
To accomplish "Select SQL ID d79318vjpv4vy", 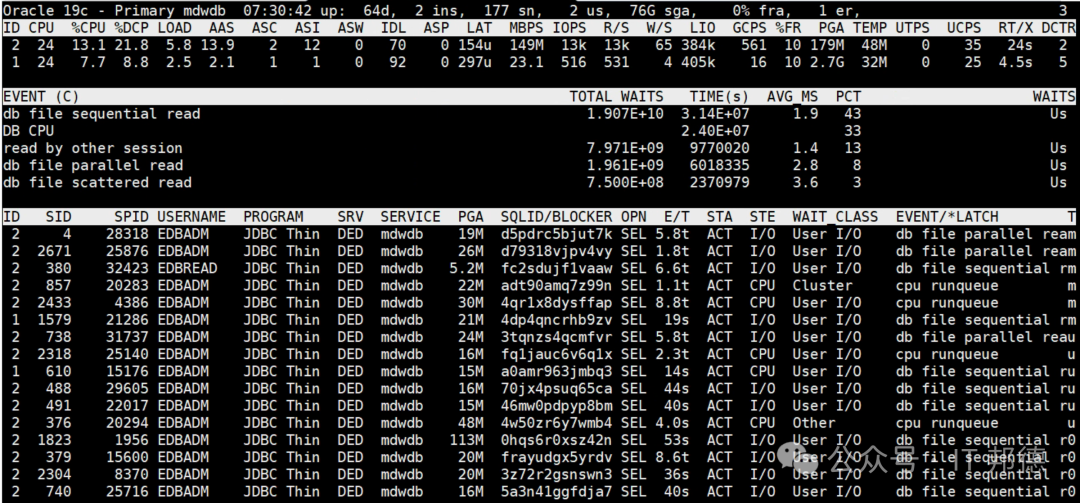I will (557, 251).
